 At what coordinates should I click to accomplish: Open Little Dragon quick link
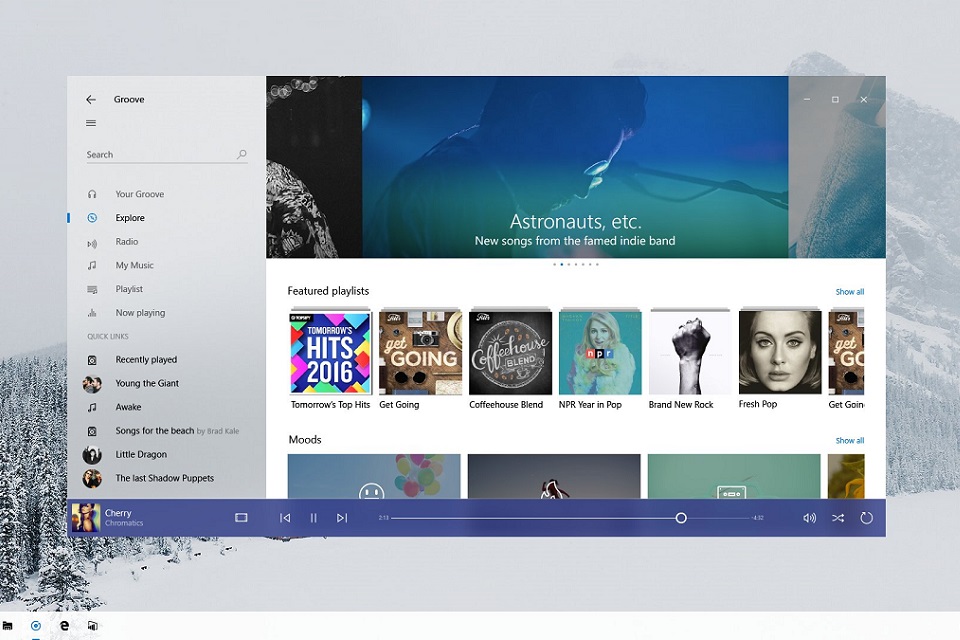click(x=141, y=454)
